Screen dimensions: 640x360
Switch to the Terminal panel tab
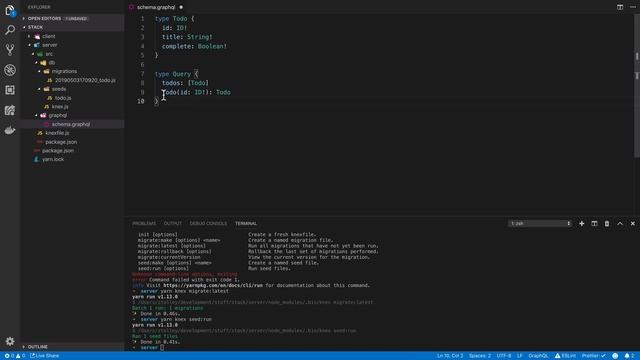coord(246,224)
